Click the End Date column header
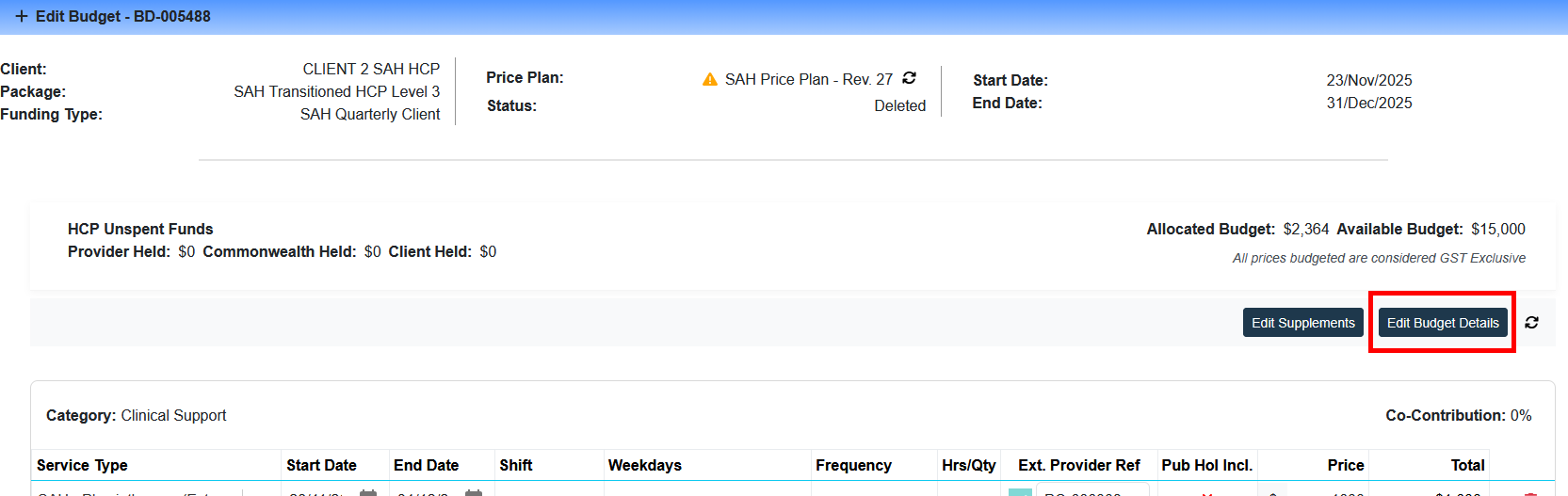Viewport: 1568px width, 496px height. click(426, 465)
